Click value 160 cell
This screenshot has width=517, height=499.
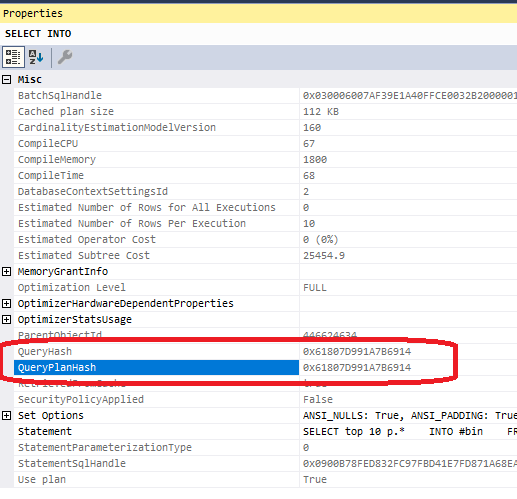pyautogui.click(x=408, y=128)
